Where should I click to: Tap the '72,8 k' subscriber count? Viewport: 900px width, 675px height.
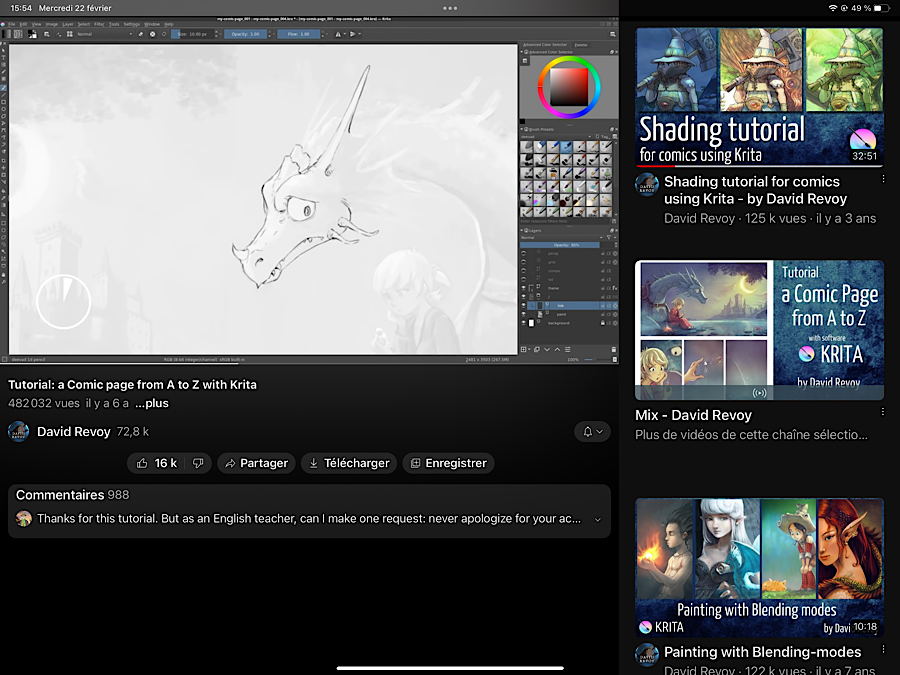click(133, 432)
